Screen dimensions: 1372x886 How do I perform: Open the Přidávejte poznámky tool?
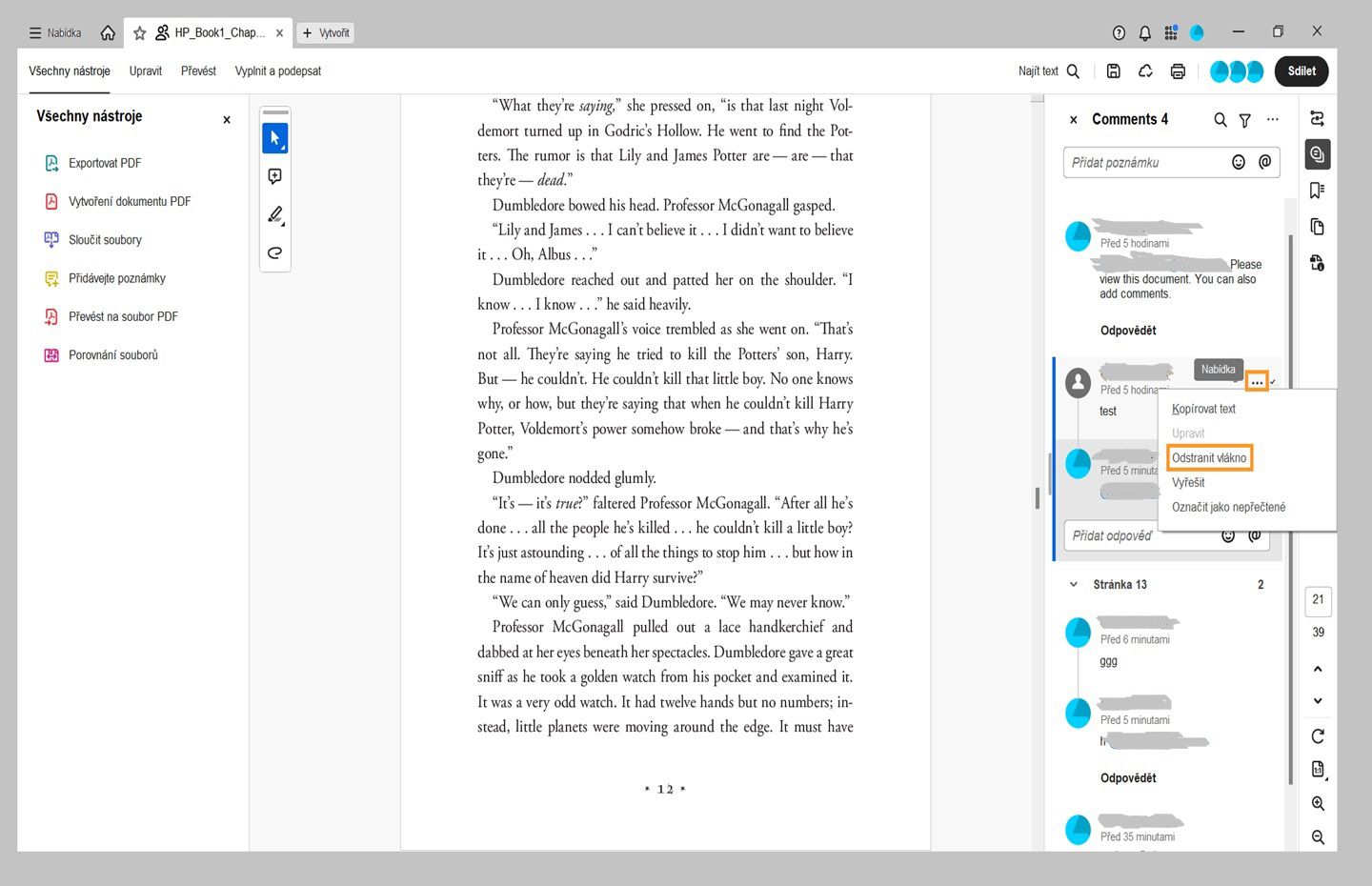pyautogui.click(x=105, y=278)
